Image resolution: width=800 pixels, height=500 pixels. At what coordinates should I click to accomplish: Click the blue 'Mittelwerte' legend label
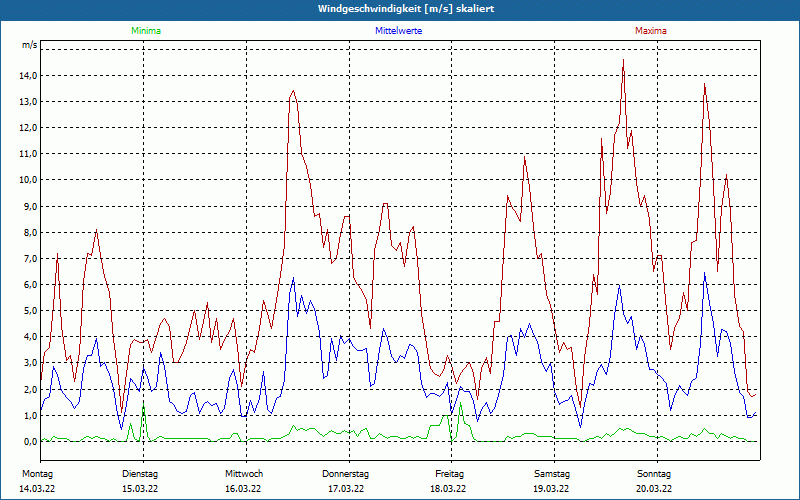[398, 31]
